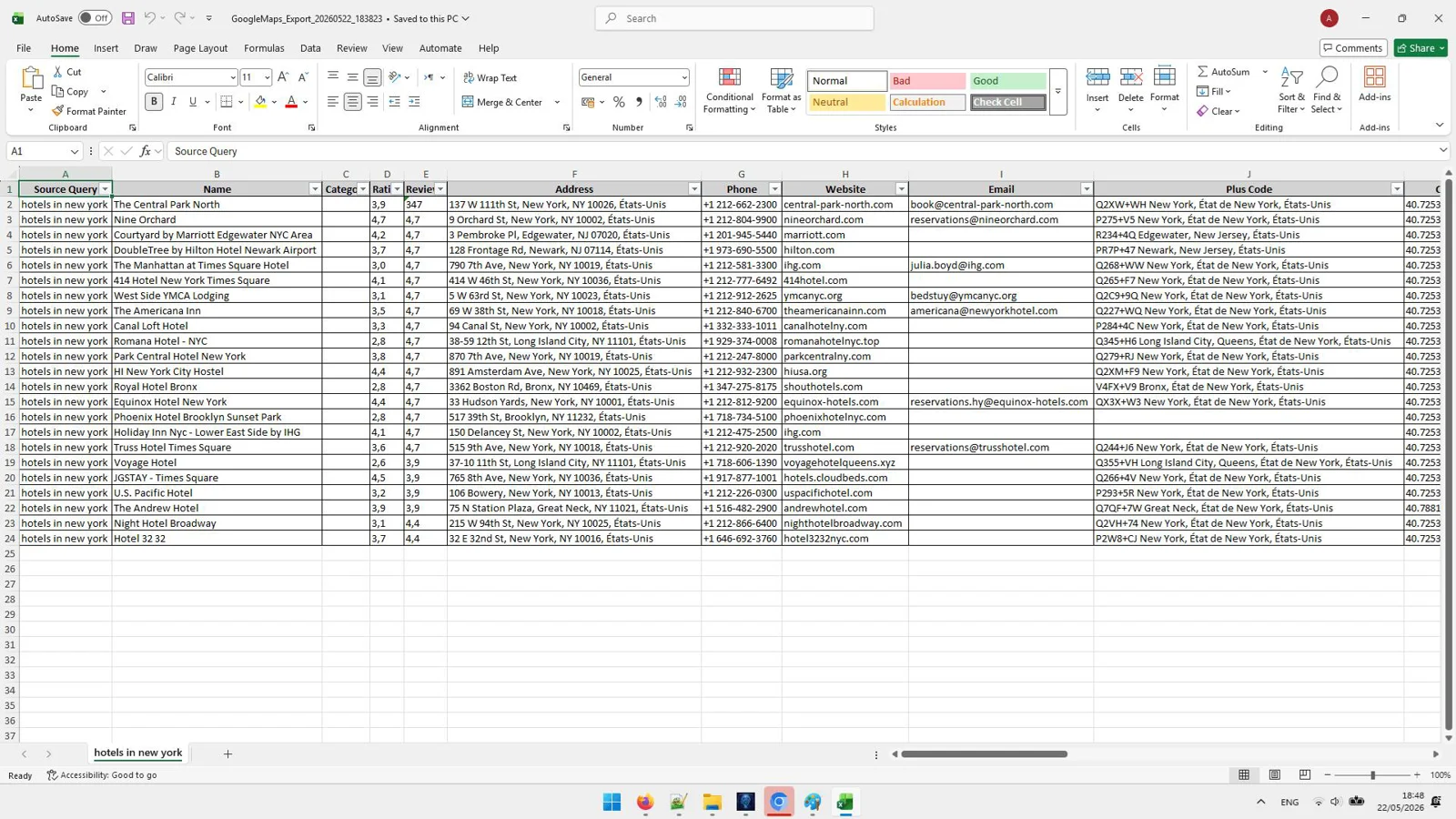Toggle Italic formatting
Viewport: 1456px width, 819px height.
click(173, 102)
